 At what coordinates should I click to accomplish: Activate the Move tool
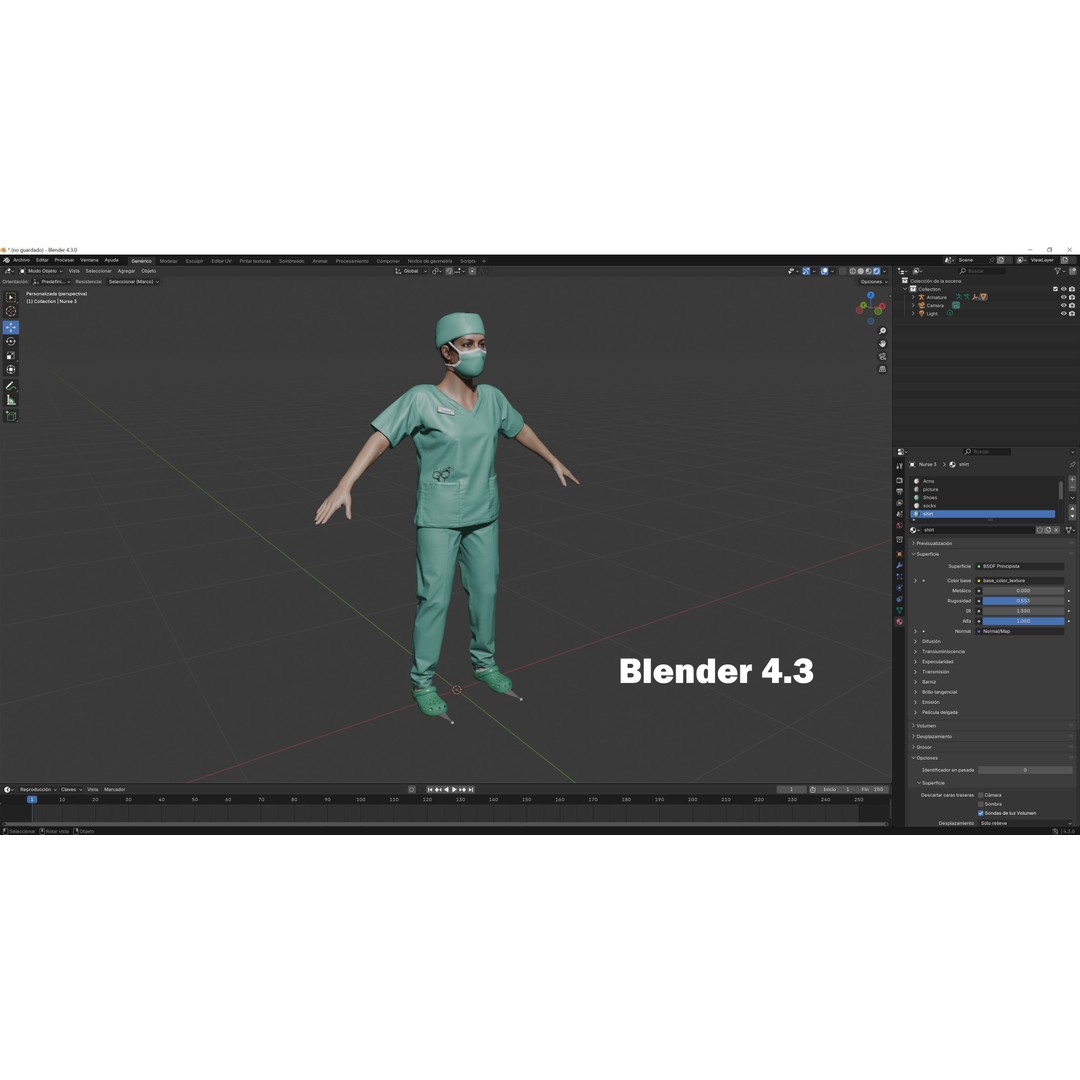pyautogui.click(x=10, y=327)
